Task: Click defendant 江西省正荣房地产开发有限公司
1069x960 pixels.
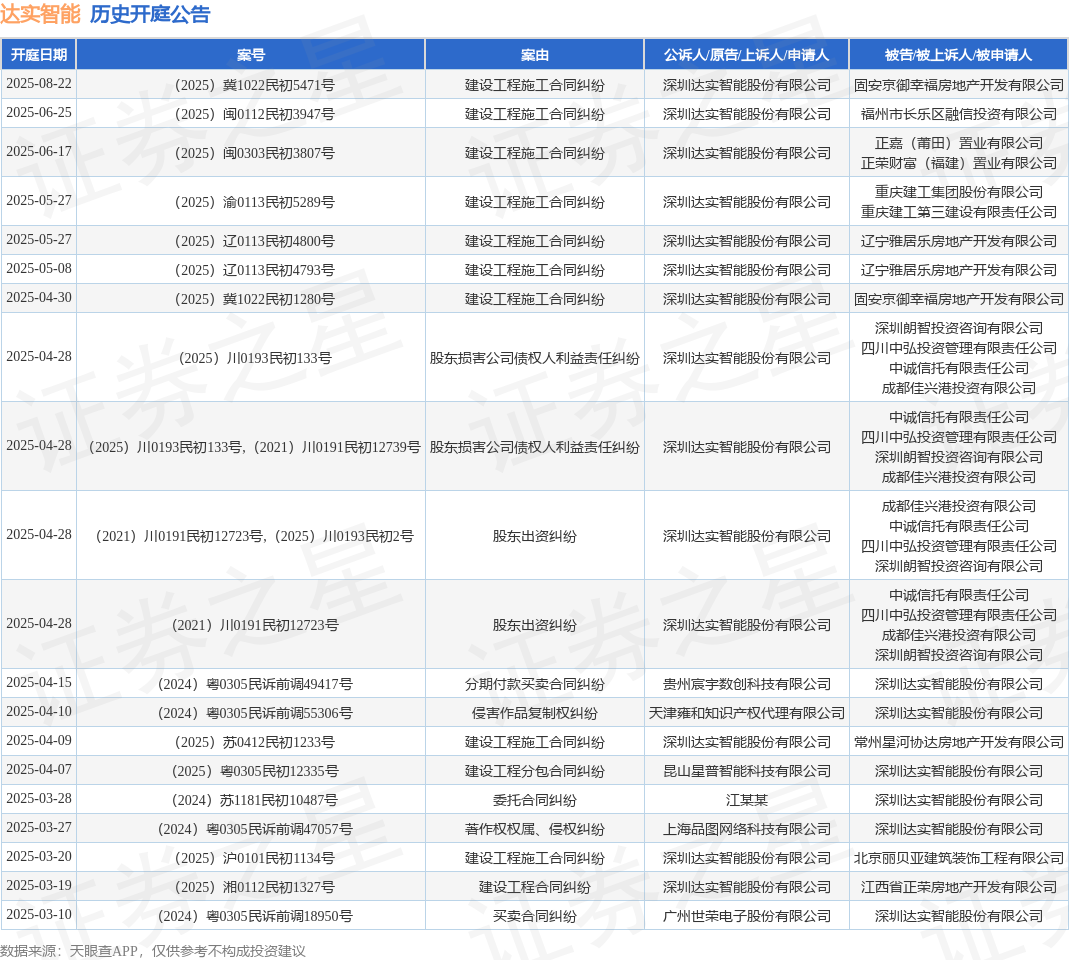Action: coord(959,887)
